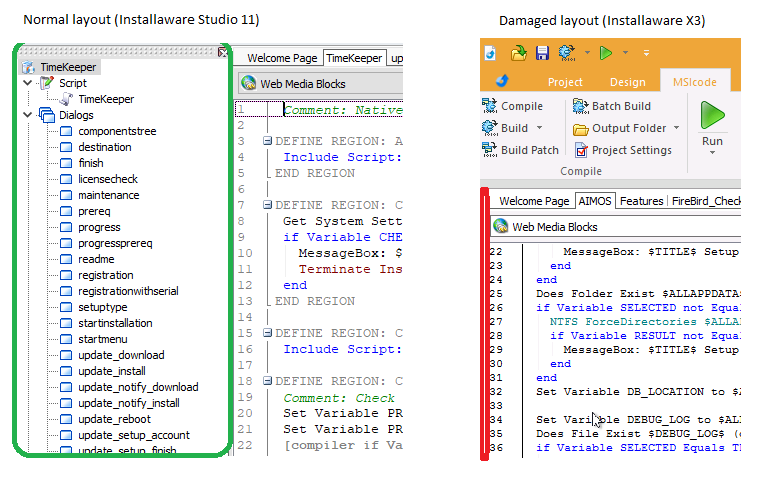Click the TimeKeeper project root icon
This screenshot has width=760, height=477.
coord(29,67)
